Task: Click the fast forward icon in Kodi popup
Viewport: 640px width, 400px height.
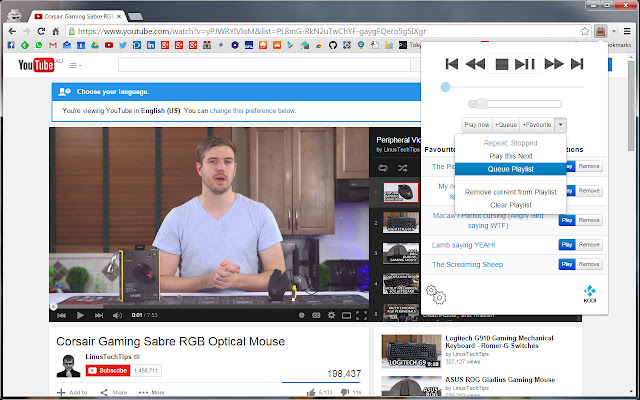Action: click(552, 64)
